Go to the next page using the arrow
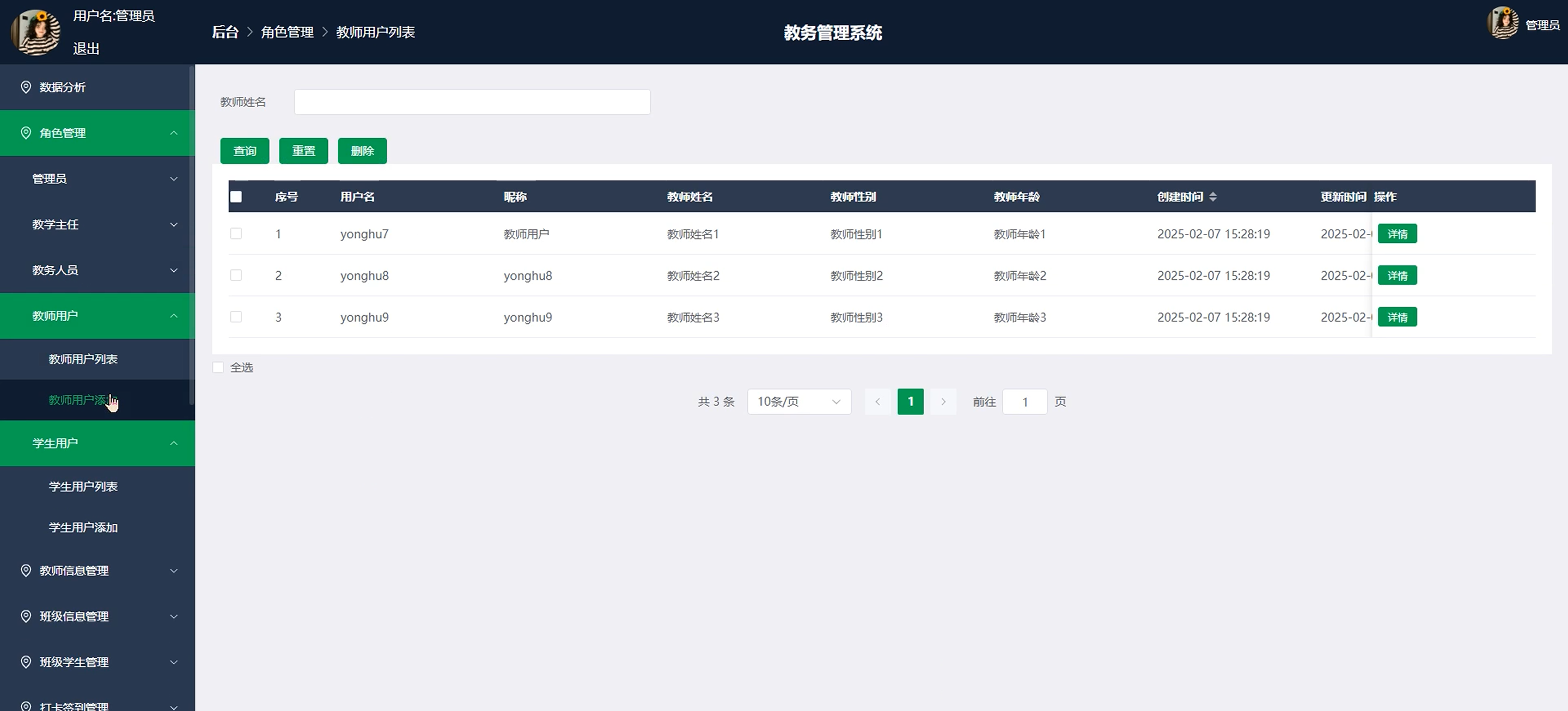The width and height of the screenshot is (1568, 711). click(943, 401)
